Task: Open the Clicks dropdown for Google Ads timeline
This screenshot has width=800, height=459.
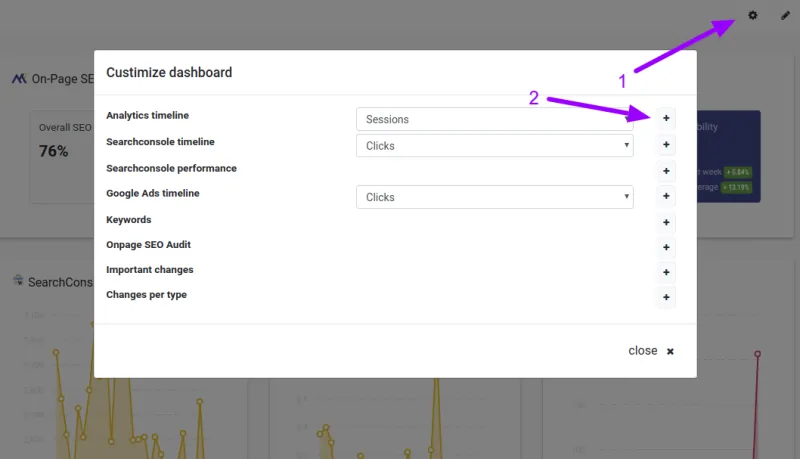Action: tap(494, 197)
